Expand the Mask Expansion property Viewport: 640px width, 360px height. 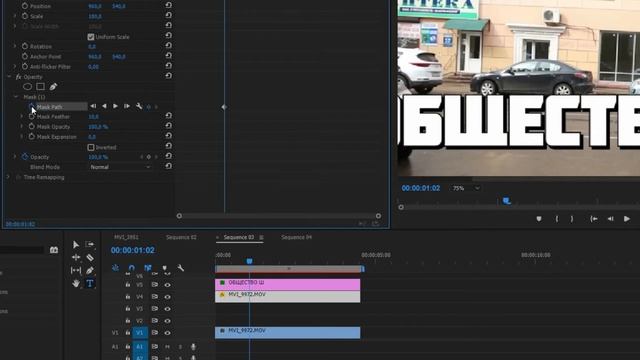pos(22,137)
